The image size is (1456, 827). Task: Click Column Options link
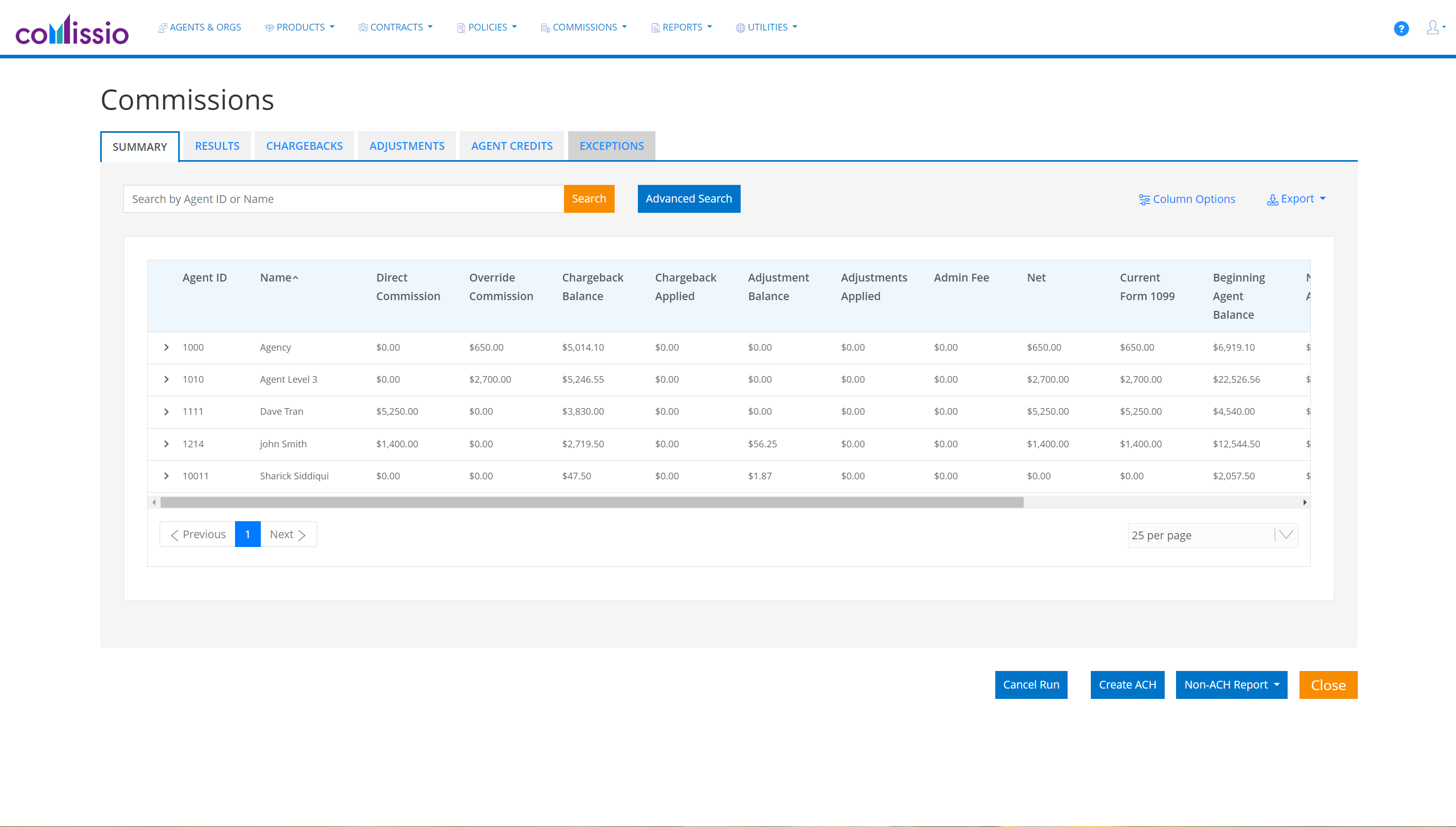point(1187,199)
